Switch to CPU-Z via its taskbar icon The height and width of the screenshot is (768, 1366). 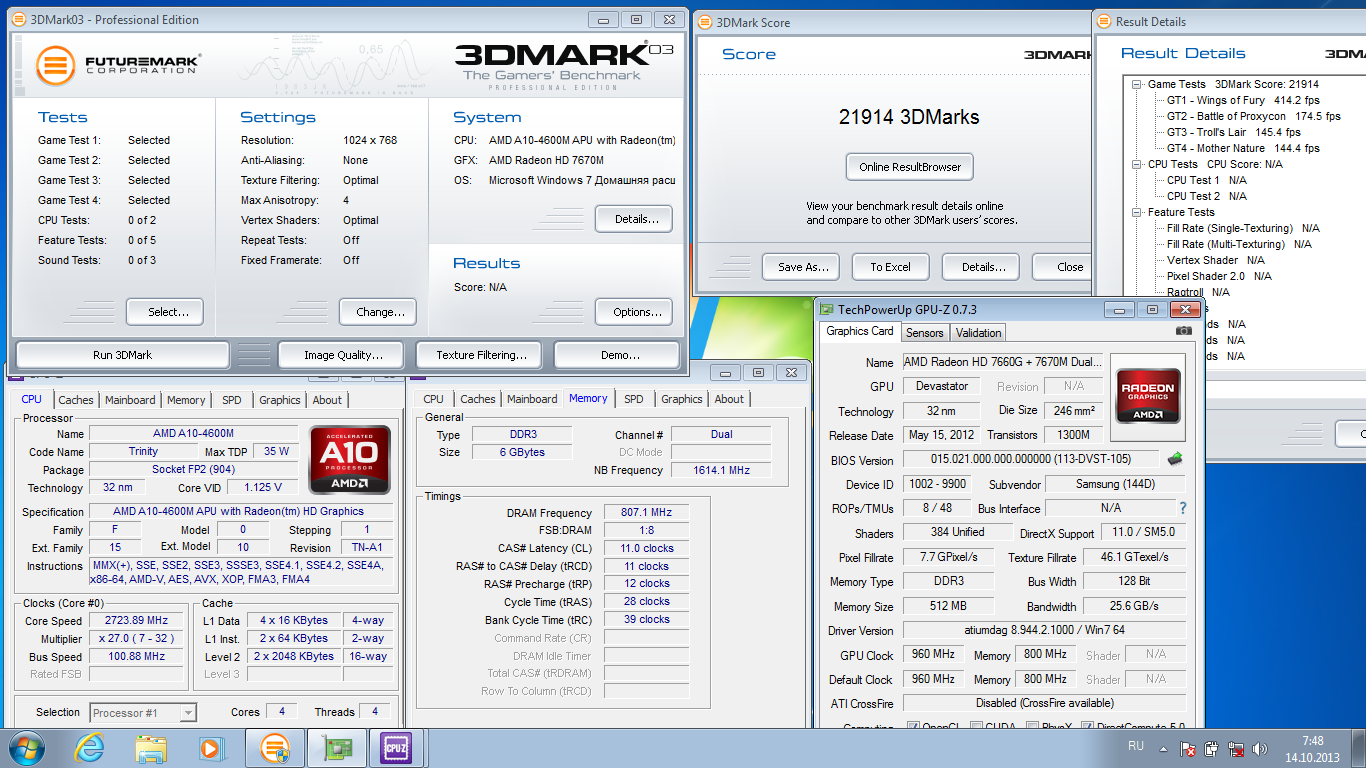tap(397, 747)
